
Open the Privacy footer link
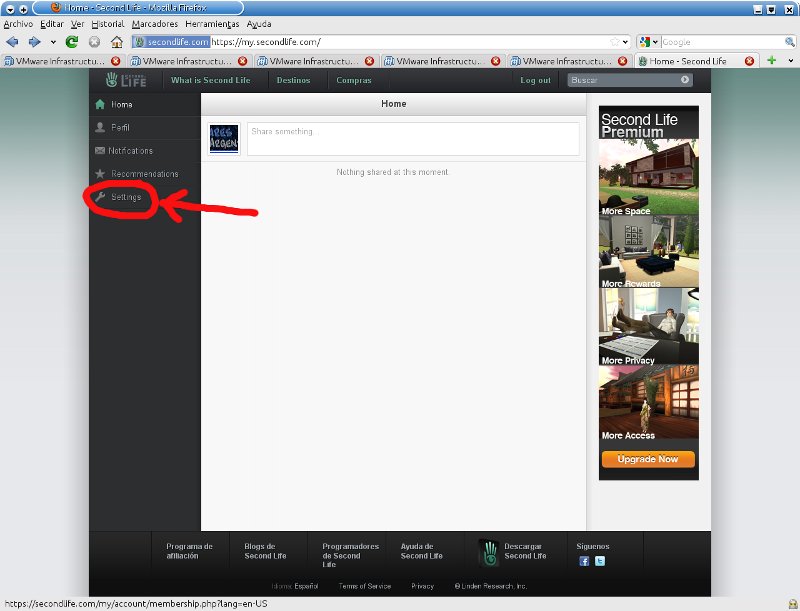coord(422,587)
